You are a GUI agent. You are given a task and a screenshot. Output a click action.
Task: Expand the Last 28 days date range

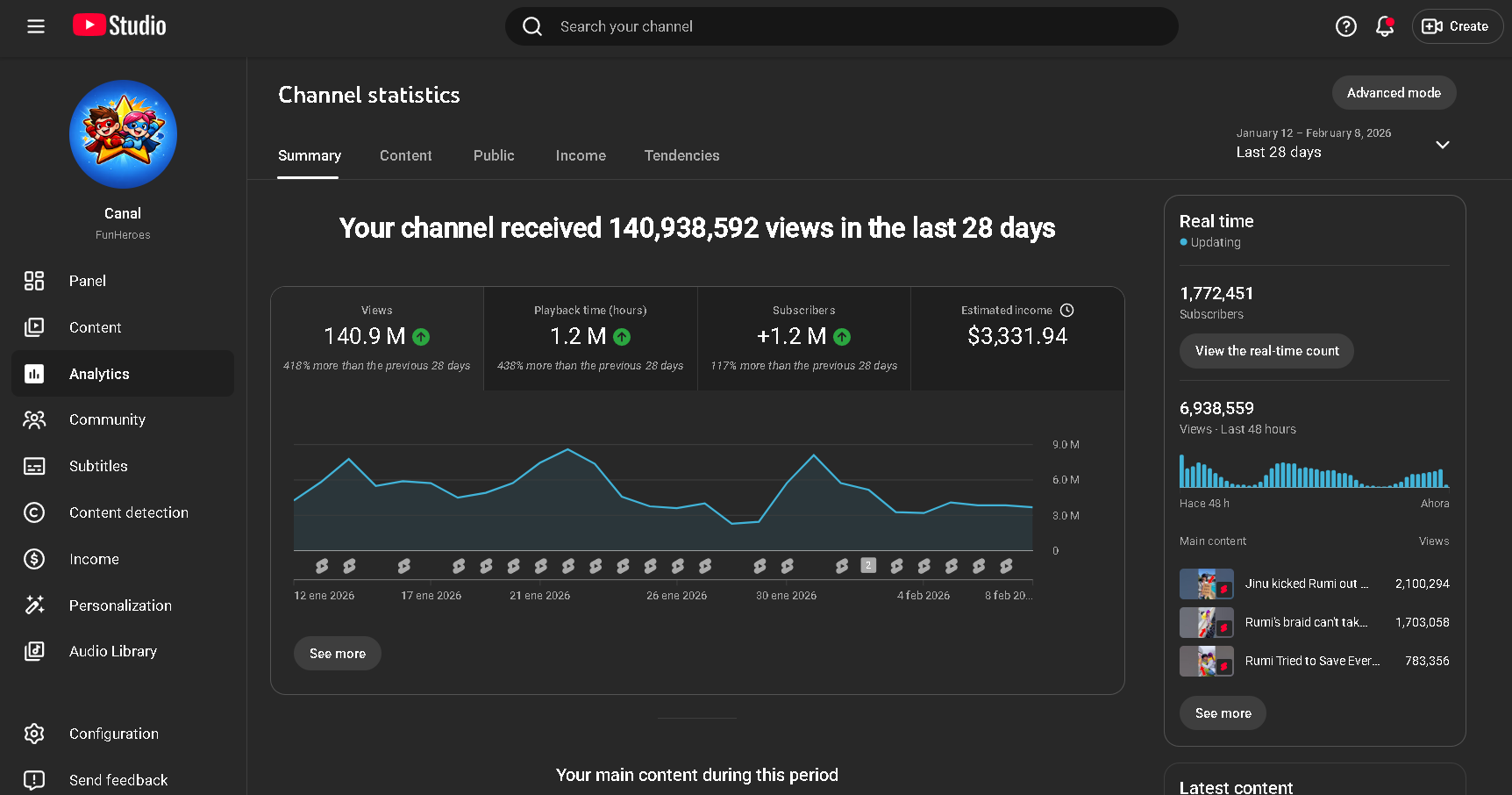[1442, 145]
